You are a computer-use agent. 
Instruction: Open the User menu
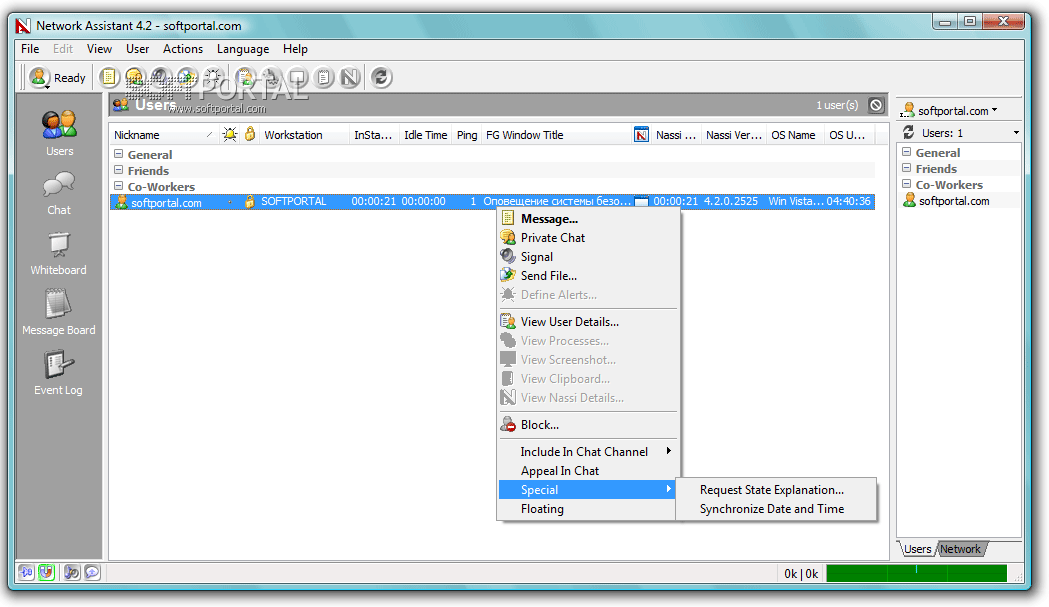tap(138, 49)
